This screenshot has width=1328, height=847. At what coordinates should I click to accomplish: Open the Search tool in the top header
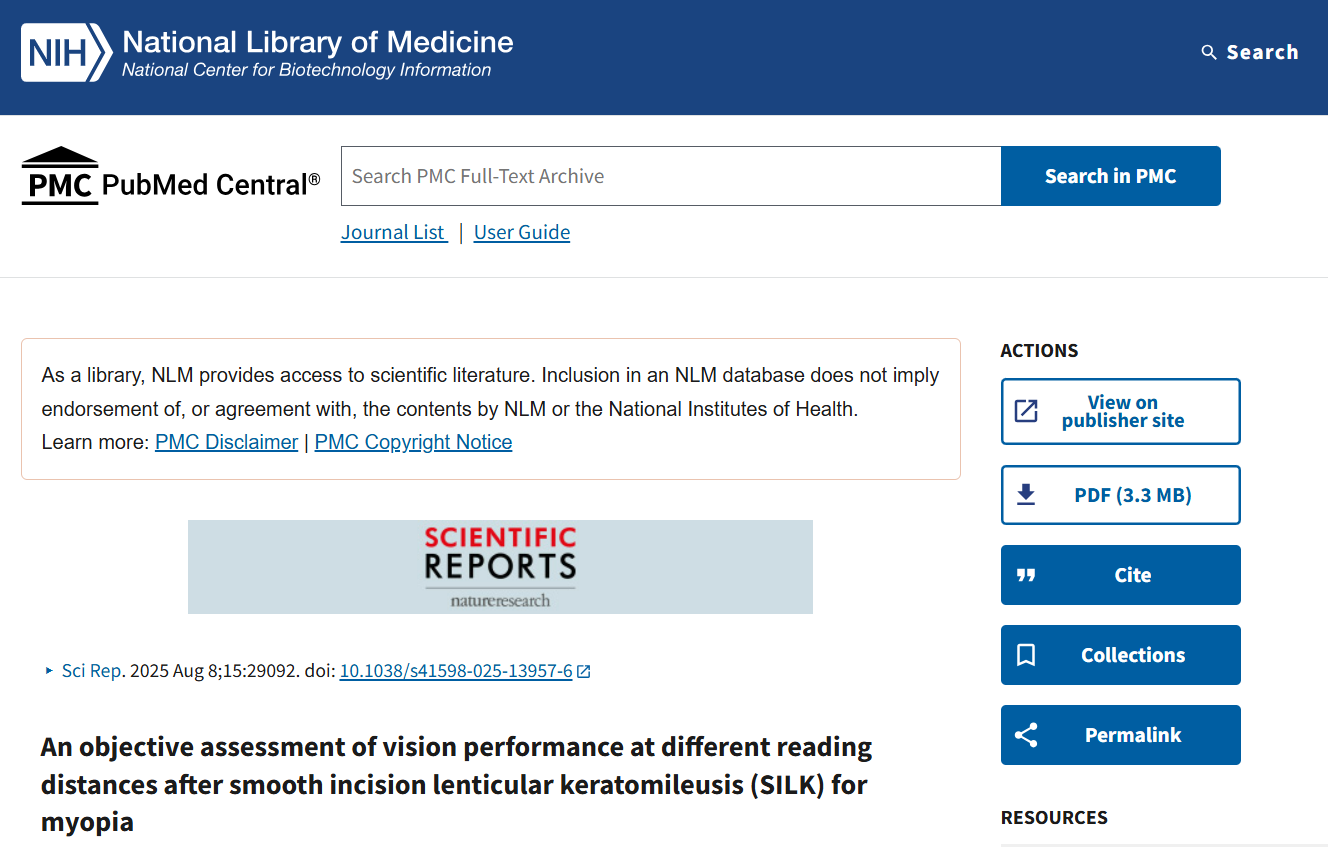(x=1249, y=52)
